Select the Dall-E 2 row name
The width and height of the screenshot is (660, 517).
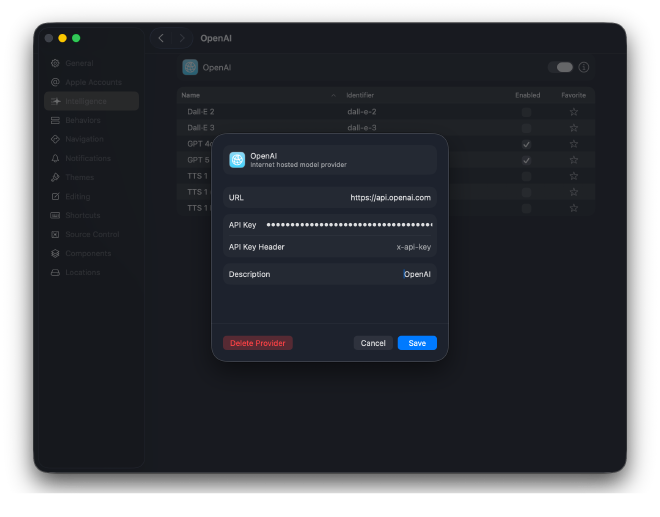(201, 112)
